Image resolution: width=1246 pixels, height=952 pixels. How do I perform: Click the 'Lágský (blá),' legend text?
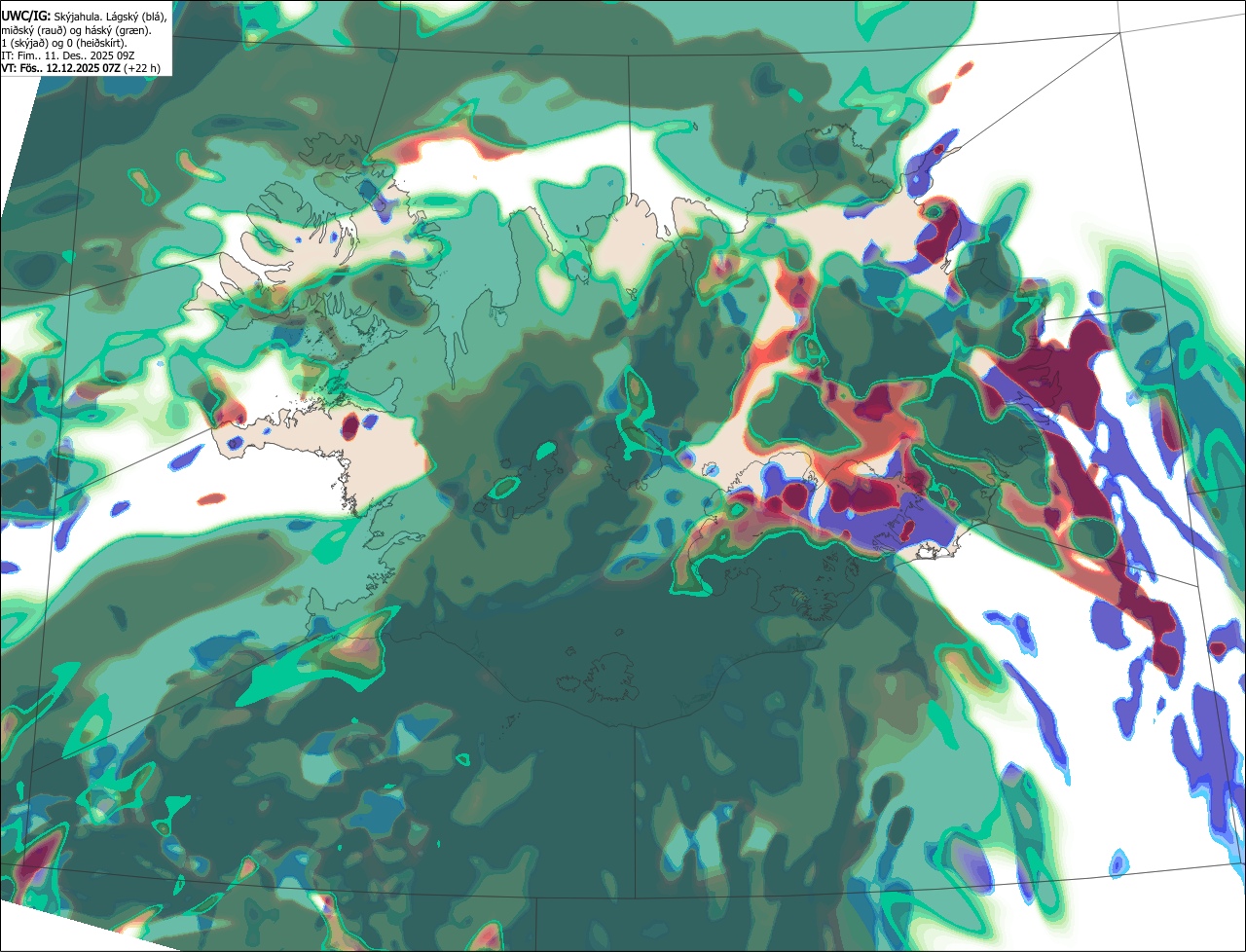[x=136, y=18]
